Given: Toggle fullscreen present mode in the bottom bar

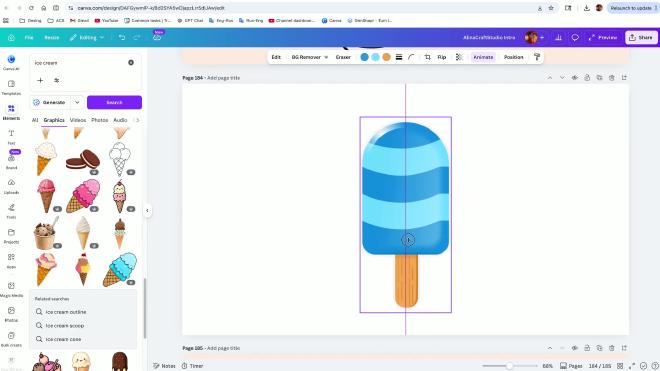Looking at the screenshot, I should (x=632, y=366).
